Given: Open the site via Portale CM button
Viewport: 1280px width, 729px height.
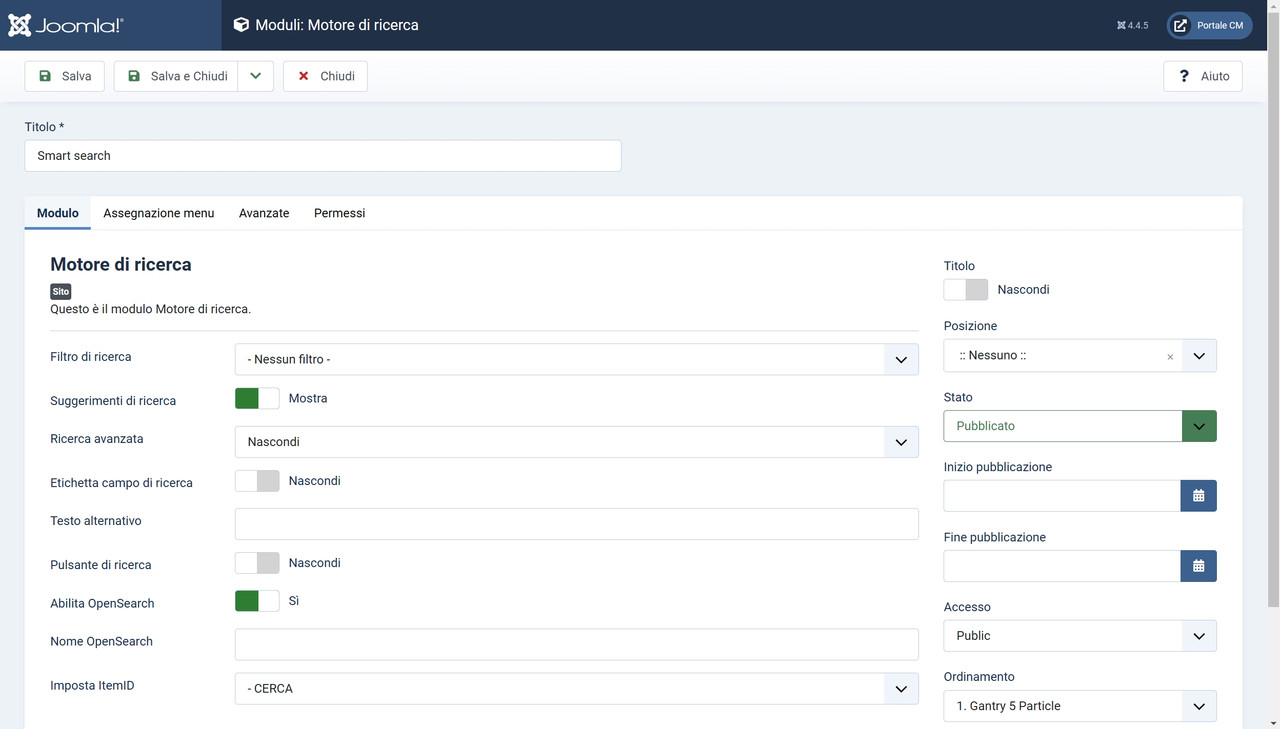Looking at the screenshot, I should click(1208, 25).
